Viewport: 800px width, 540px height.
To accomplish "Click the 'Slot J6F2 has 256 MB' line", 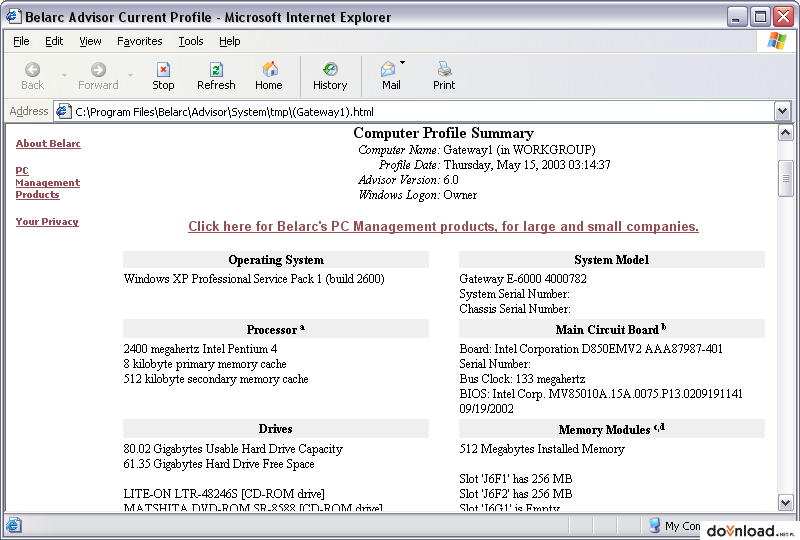I will point(516,494).
